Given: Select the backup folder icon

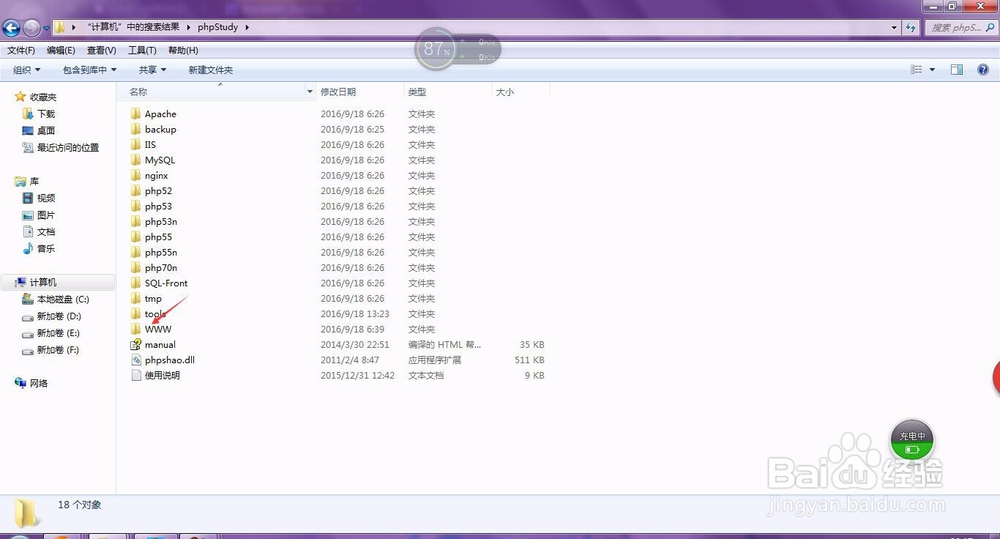Looking at the screenshot, I should [136, 129].
